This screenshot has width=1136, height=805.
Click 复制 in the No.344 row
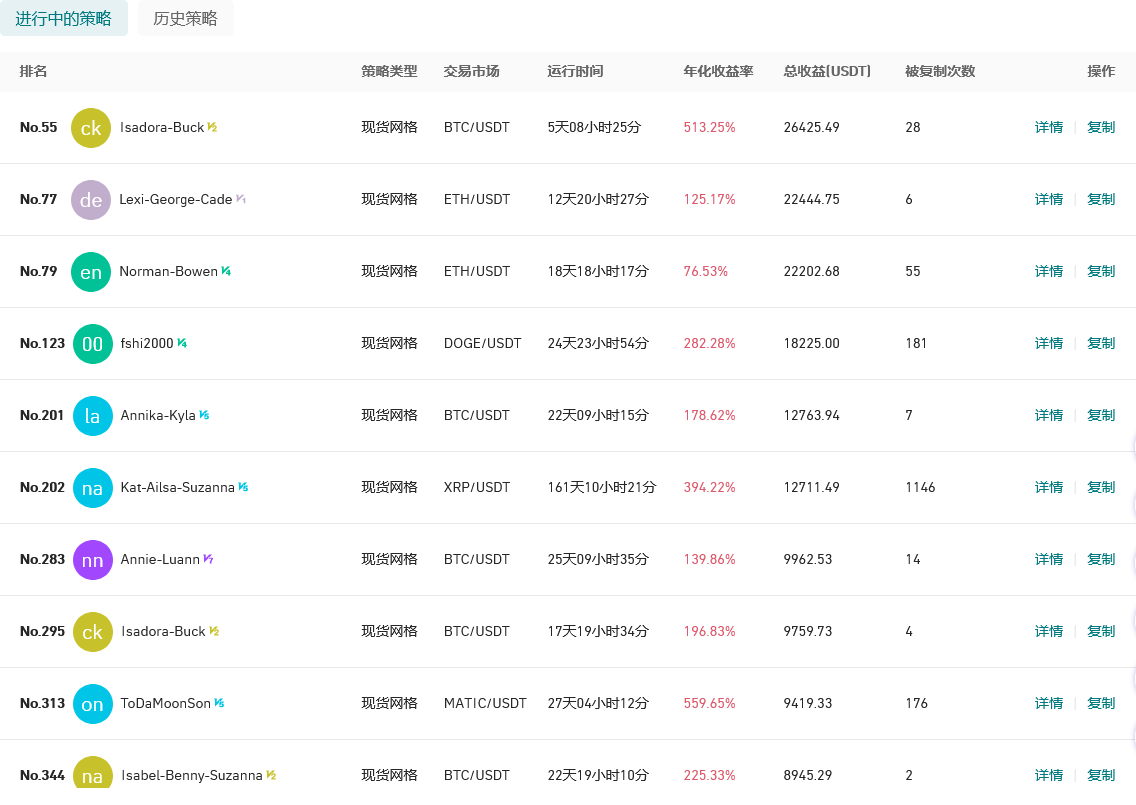pyautogui.click(x=1100, y=775)
